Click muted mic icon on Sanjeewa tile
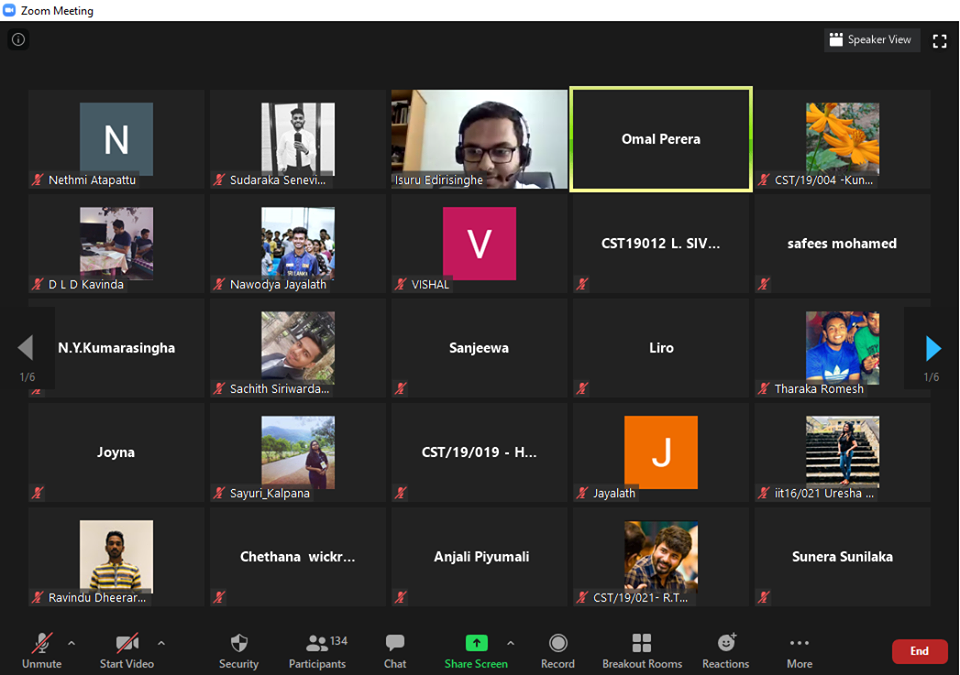Image resolution: width=960 pixels, height=675 pixels. tap(401, 388)
